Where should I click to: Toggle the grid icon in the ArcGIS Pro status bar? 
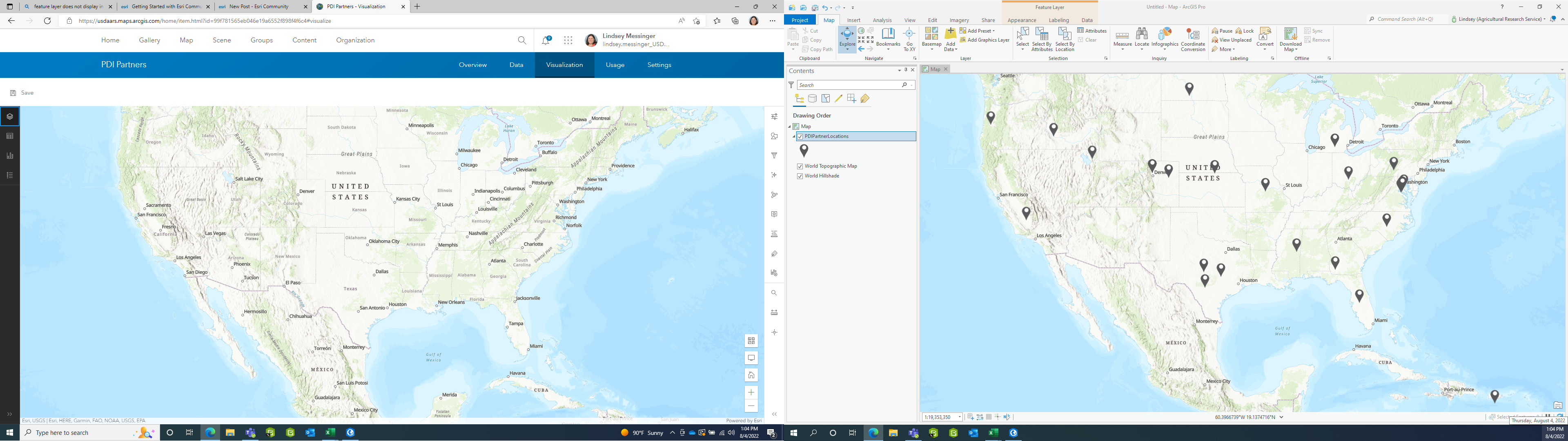989,417
